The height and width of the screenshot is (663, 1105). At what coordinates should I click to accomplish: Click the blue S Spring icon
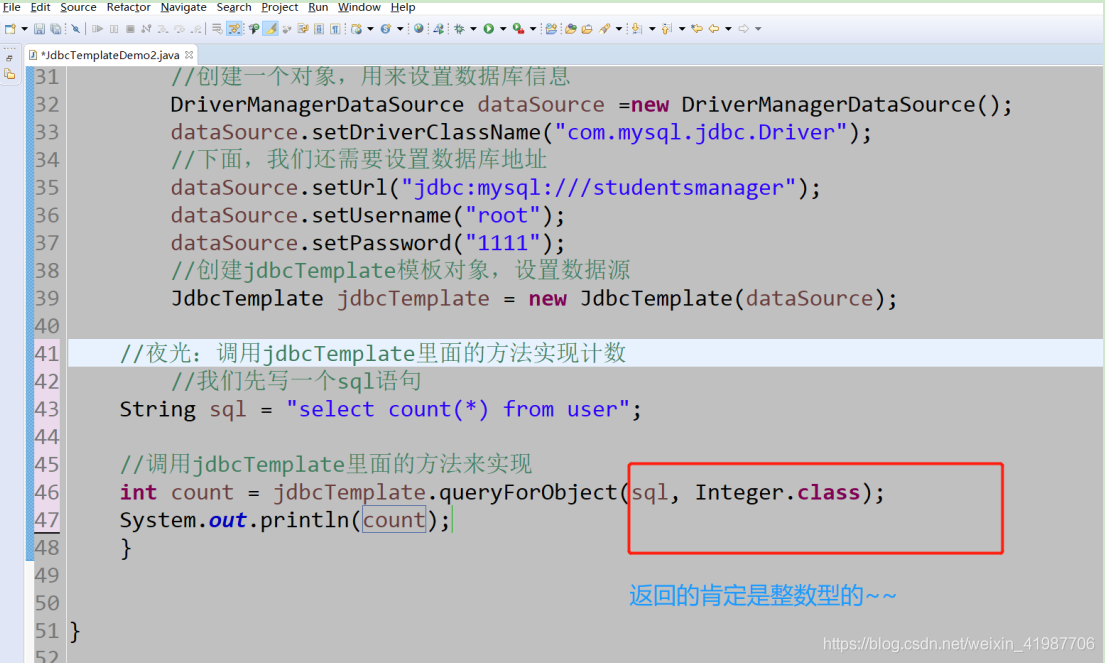click(x=386, y=29)
